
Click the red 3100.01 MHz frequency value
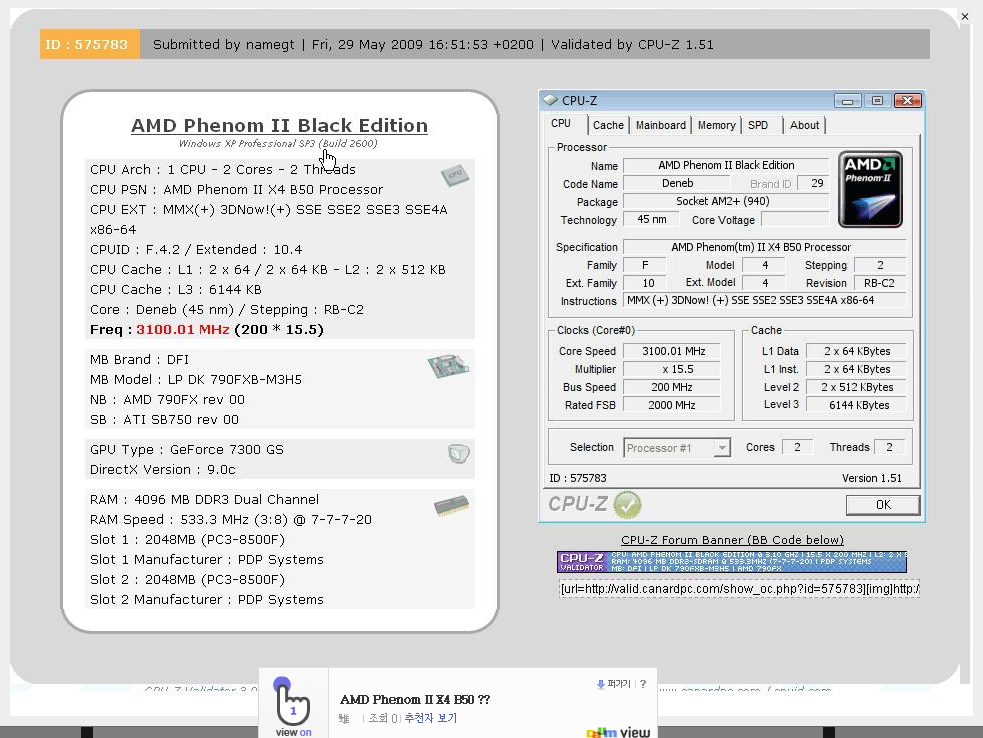pos(182,330)
